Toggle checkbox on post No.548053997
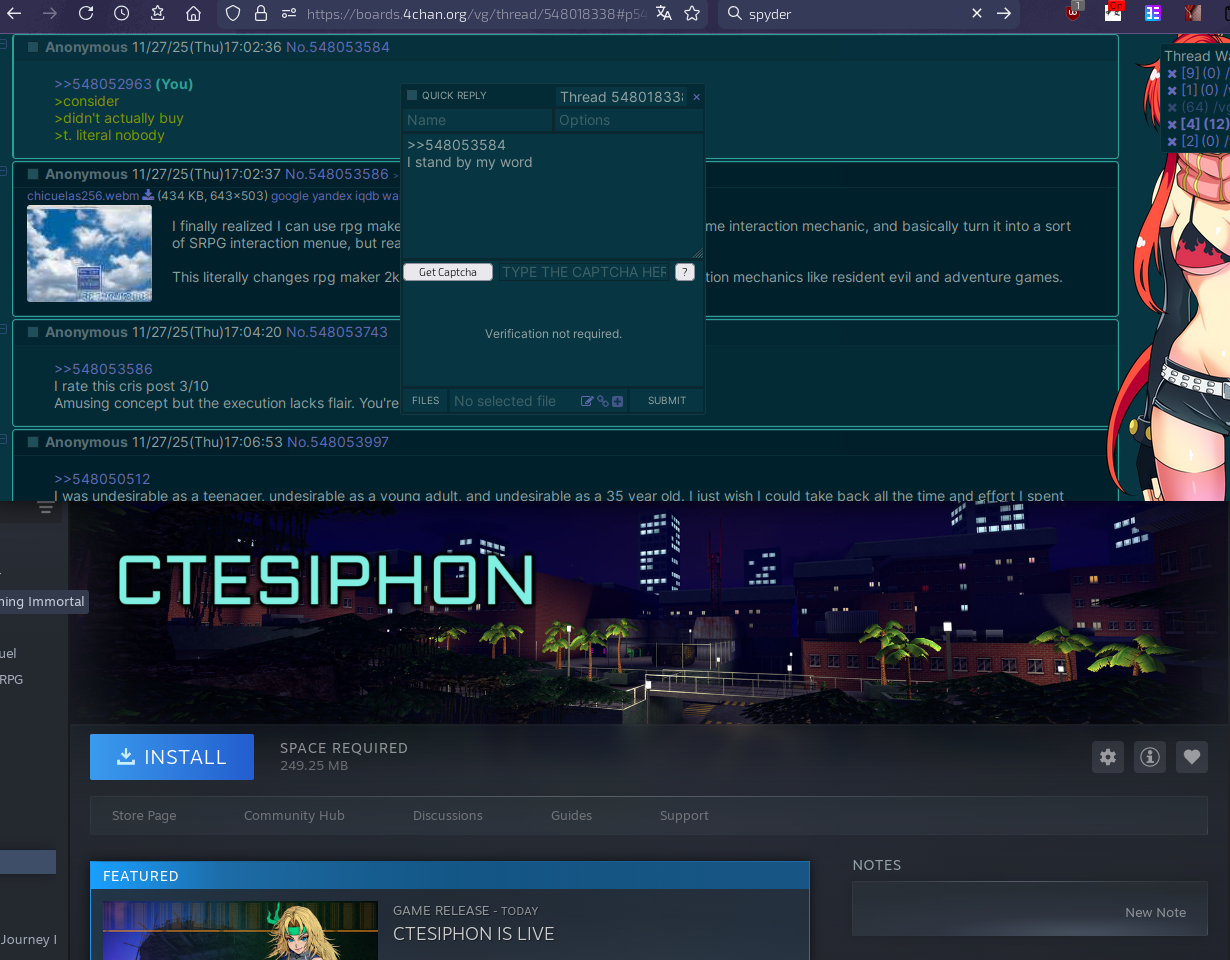This screenshot has width=1230, height=960. point(33,442)
